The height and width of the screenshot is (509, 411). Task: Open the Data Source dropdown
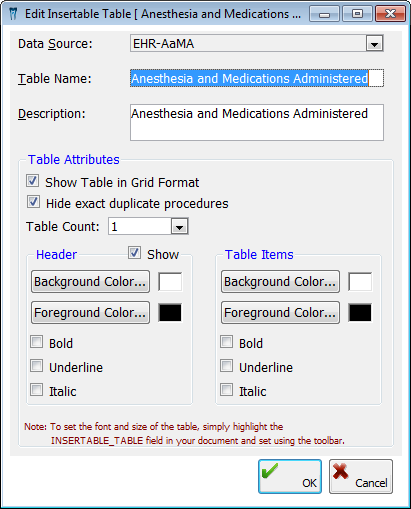(374, 44)
